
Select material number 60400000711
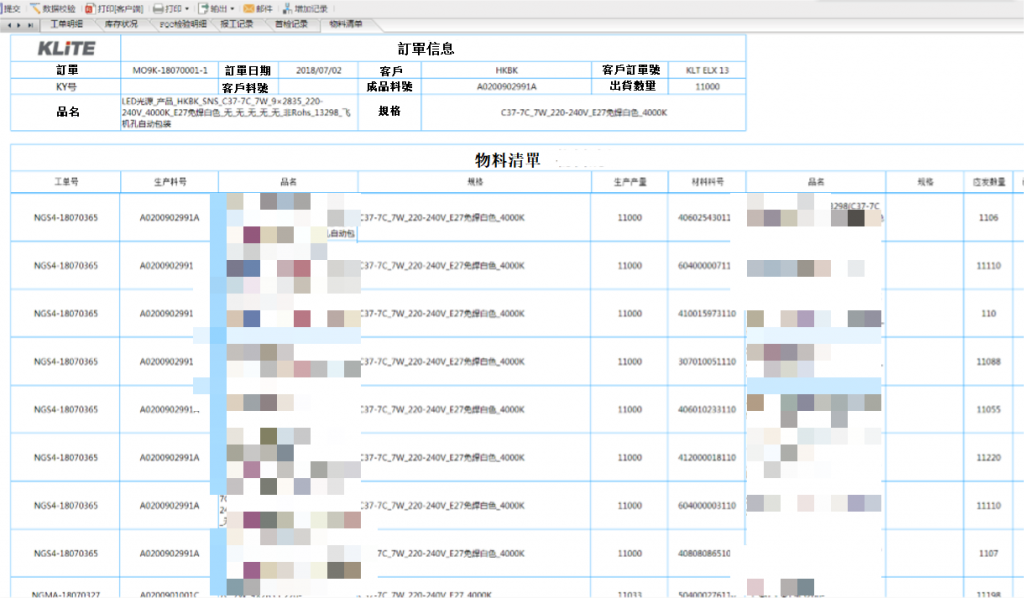(x=704, y=266)
